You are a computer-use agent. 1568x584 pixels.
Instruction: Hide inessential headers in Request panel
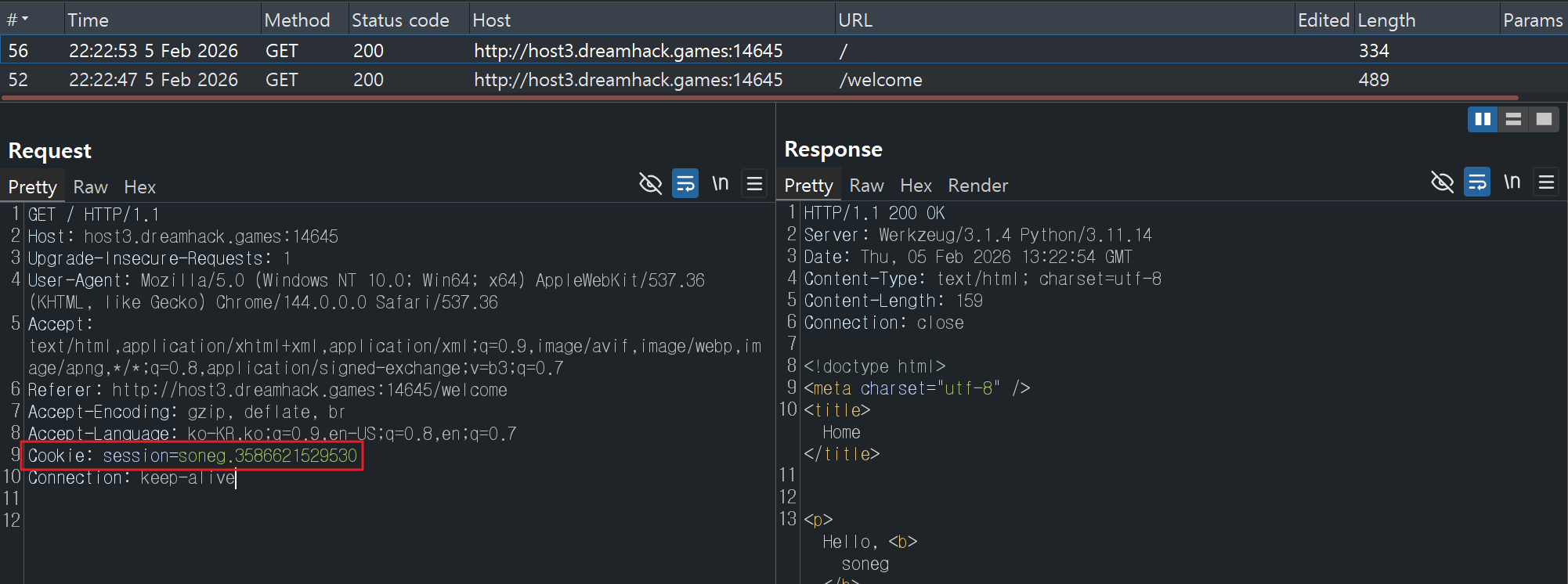coord(650,184)
